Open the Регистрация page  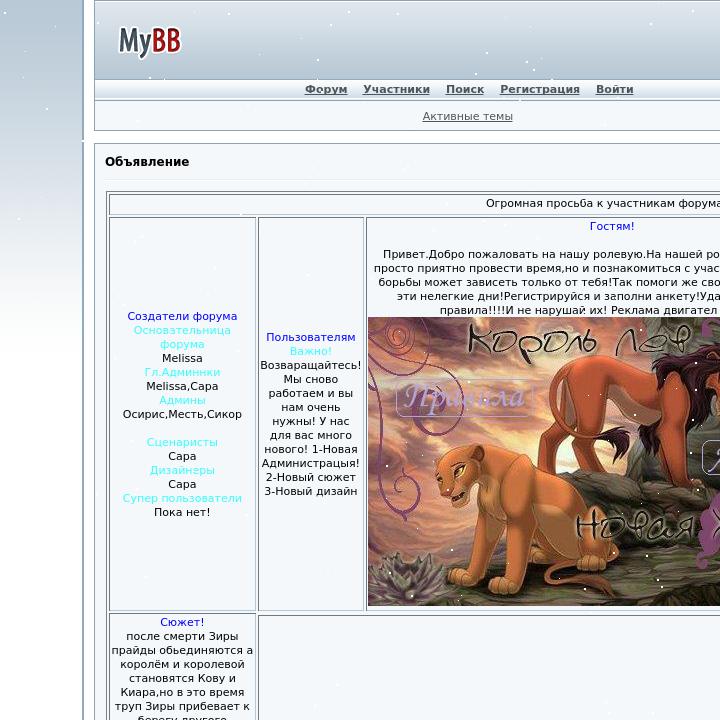pos(540,89)
